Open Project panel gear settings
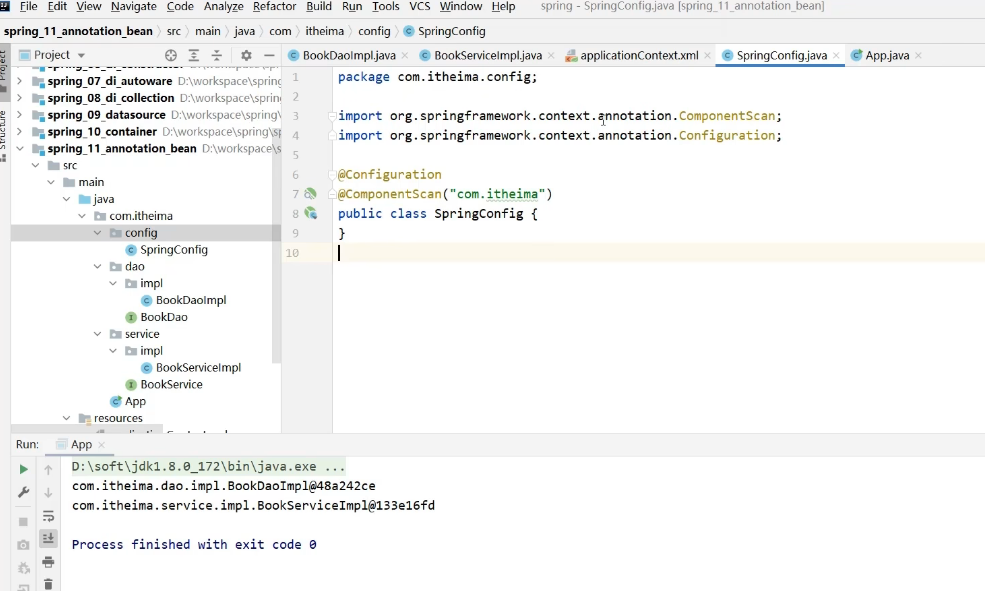 246,55
